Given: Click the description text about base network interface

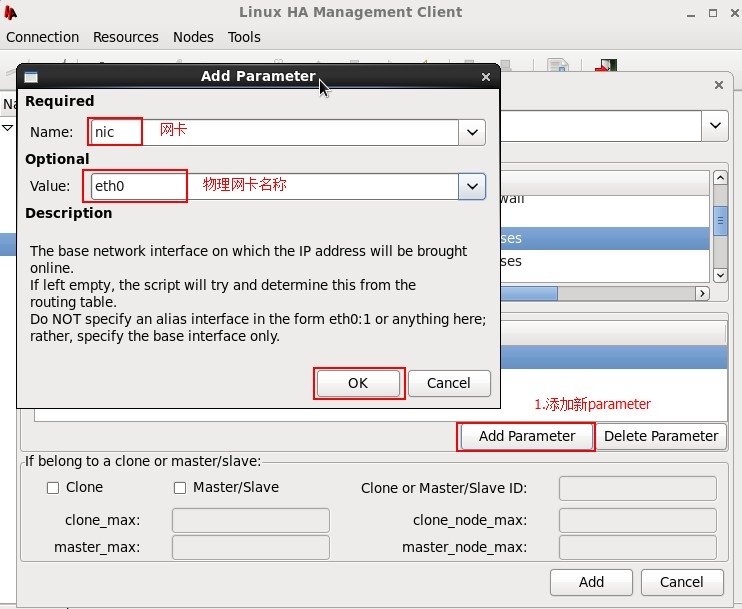Looking at the screenshot, I should [x=258, y=293].
